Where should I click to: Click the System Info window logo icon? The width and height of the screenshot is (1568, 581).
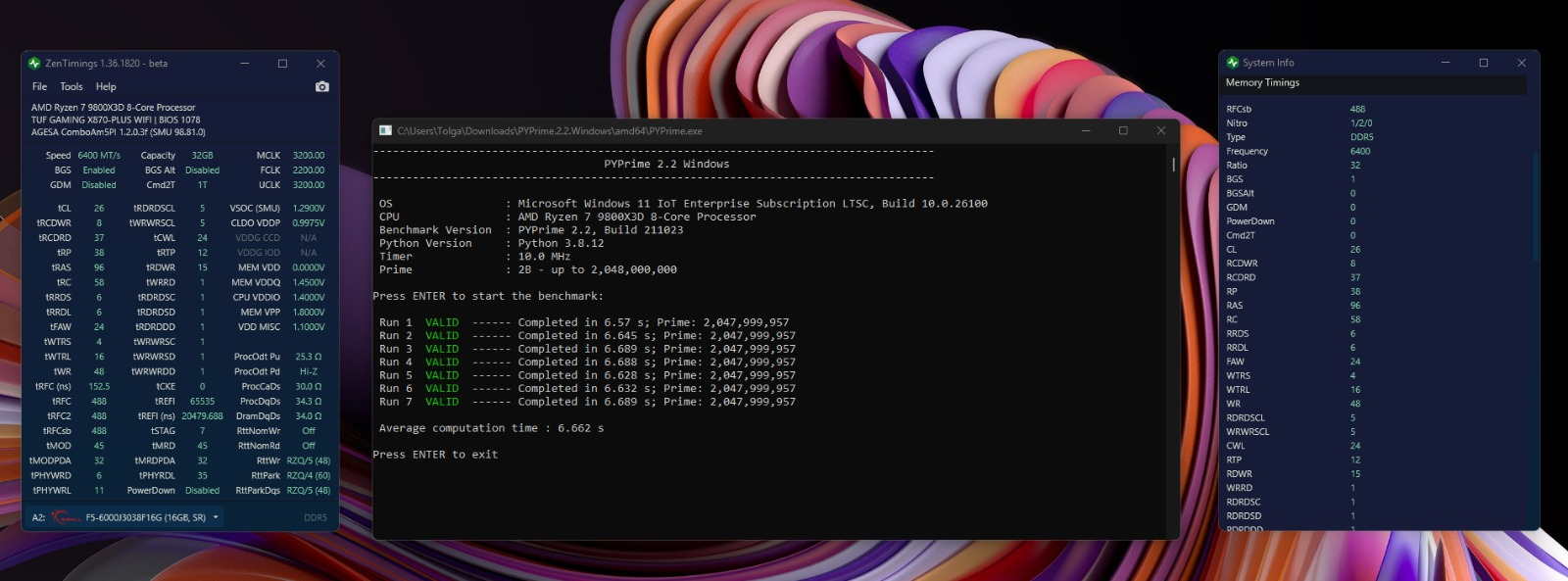1233,62
